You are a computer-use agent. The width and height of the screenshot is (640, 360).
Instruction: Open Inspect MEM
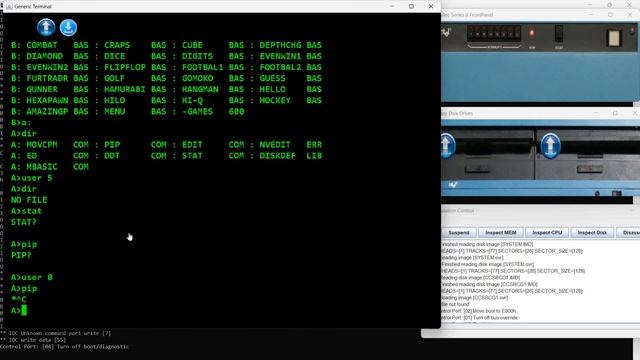pyautogui.click(x=501, y=233)
